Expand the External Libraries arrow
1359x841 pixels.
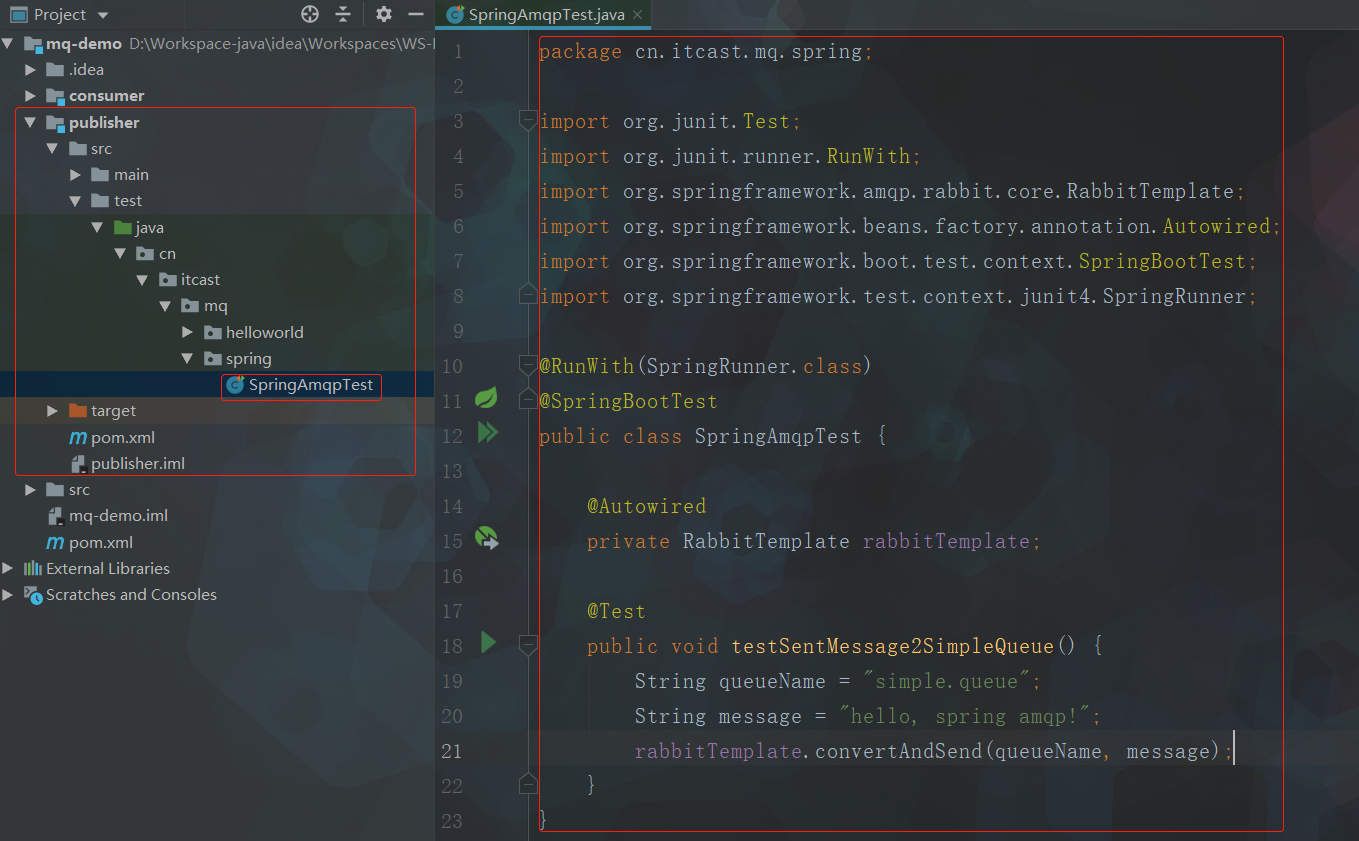click(9, 568)
